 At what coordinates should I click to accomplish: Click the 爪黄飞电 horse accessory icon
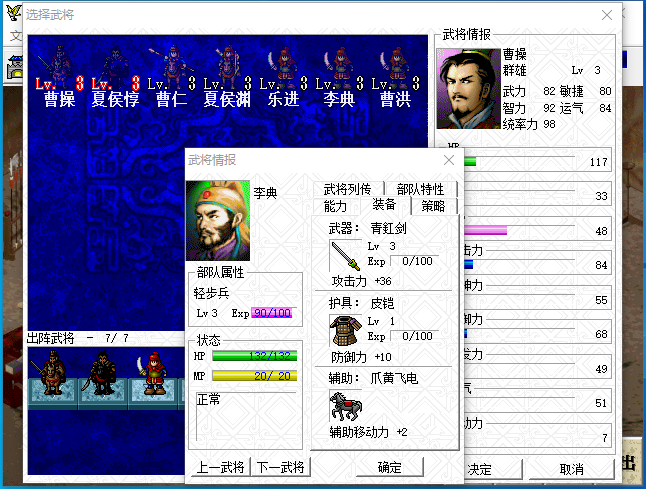tap(345, 406)
